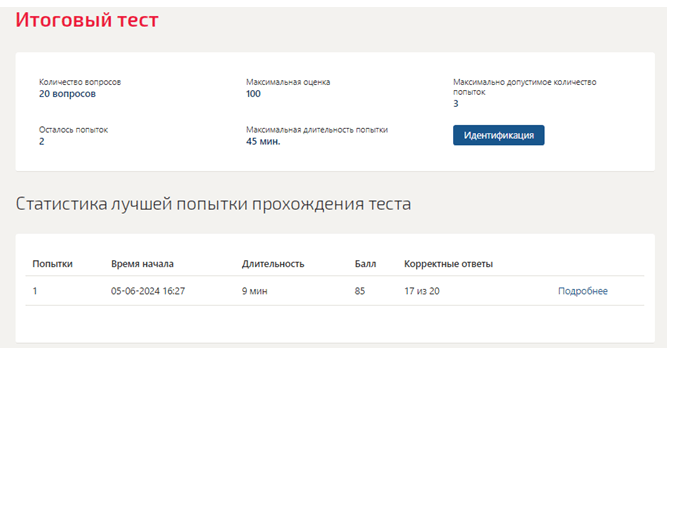Click the Максимальная длительность попытки label

317,130
